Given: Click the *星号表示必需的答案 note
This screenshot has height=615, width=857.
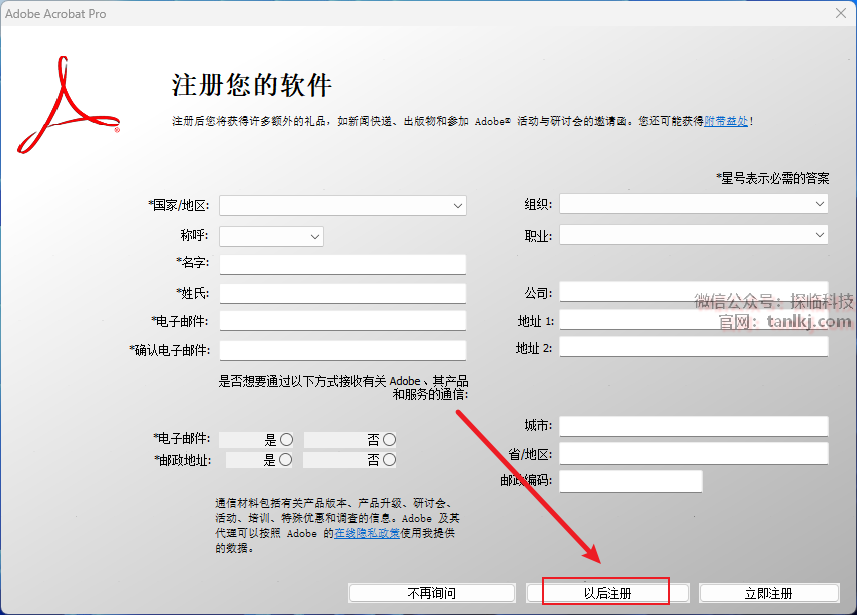Looking at the screenshot, I should pyautogui.click(x=773, y=178).
